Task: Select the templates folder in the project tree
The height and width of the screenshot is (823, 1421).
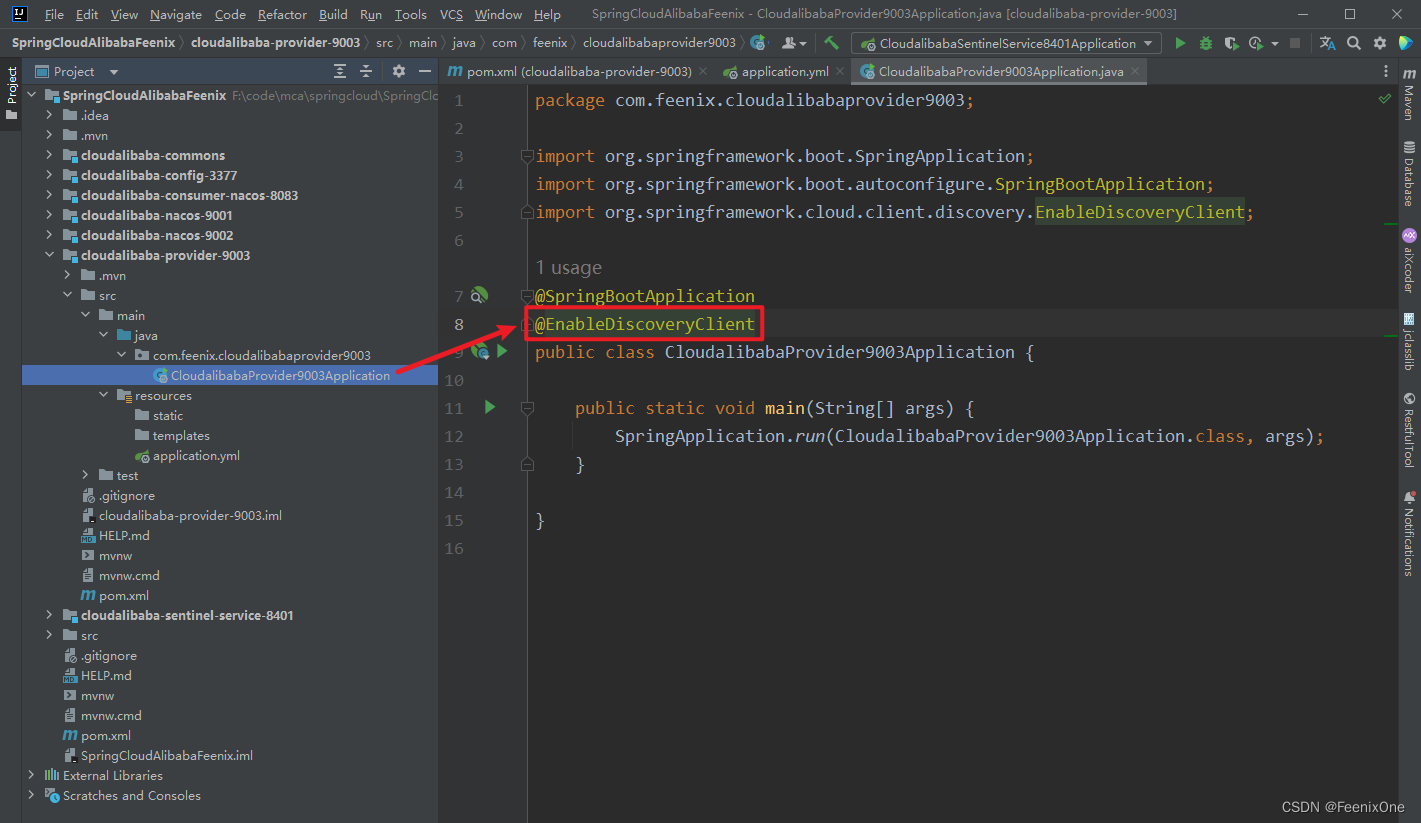Action: [x=181, y=435]
